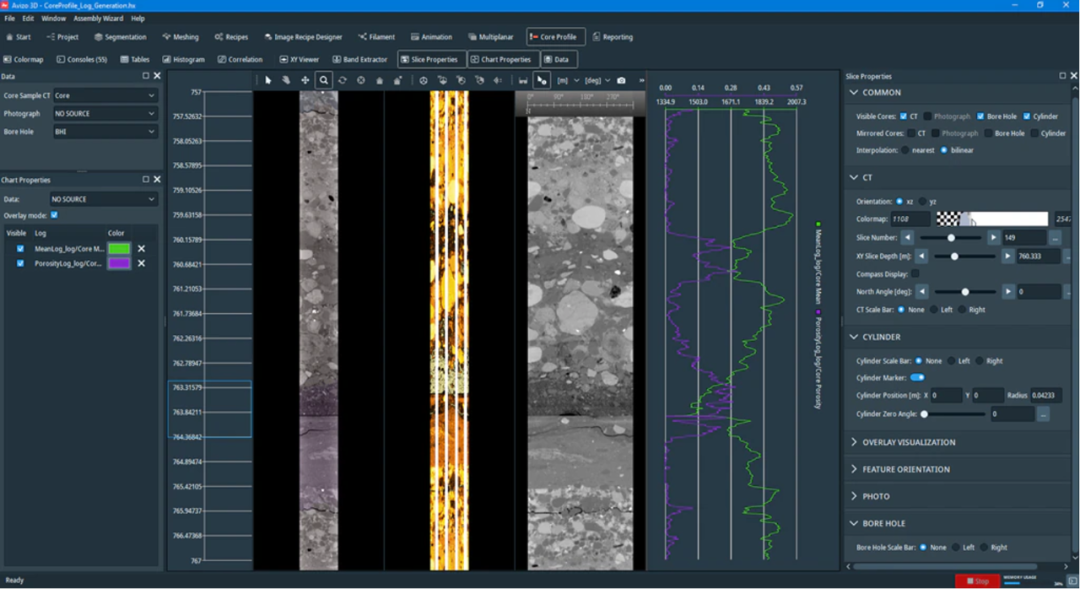Click the rotate refresh arrows icon

[342, 80]
